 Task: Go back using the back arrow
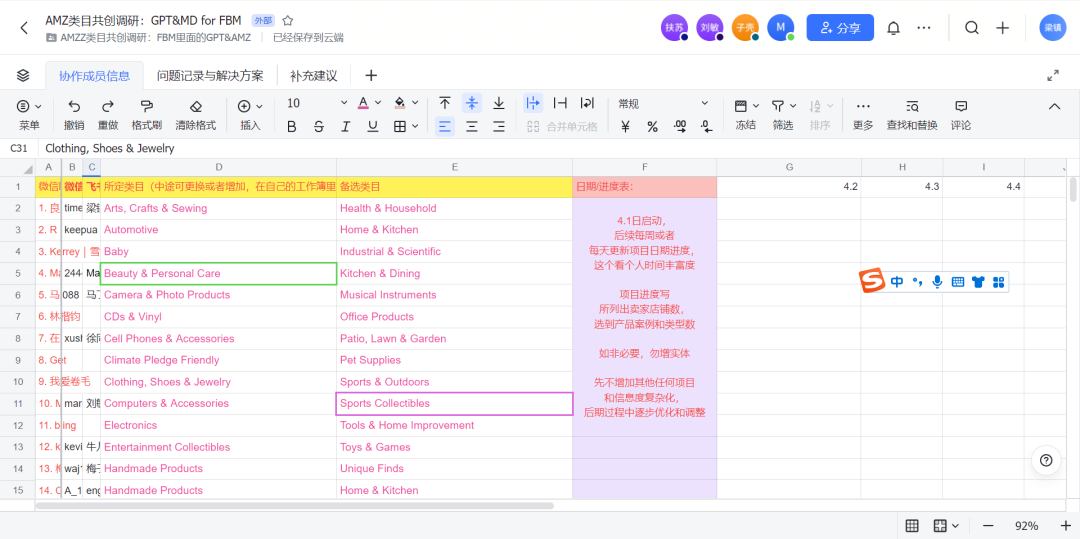click(24, 28)
